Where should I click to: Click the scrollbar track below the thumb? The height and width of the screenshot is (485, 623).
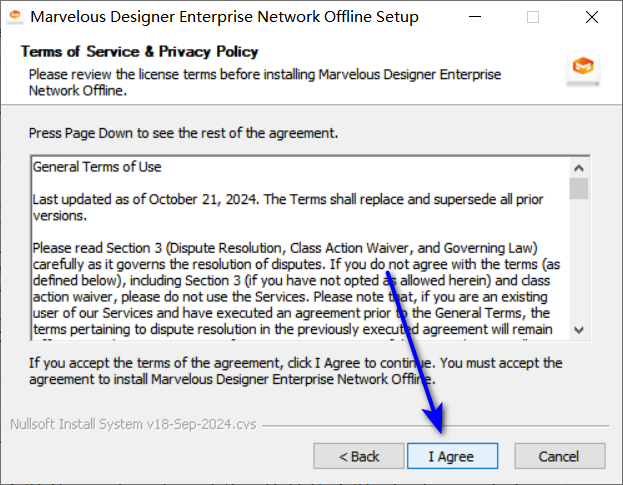[x=579, y=260]
